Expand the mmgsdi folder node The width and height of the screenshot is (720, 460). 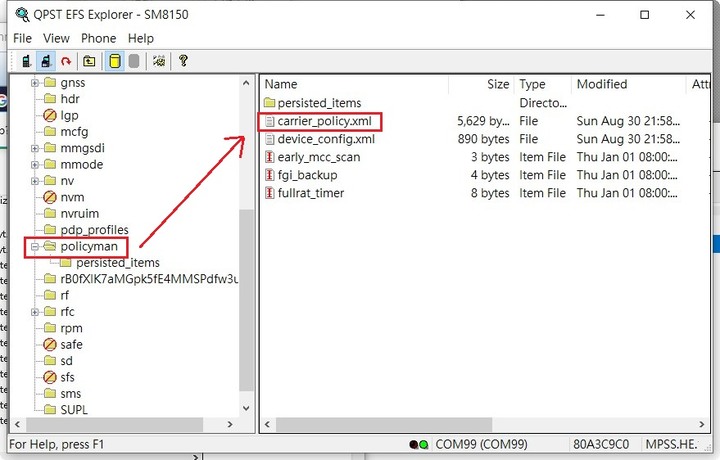click(35, 148)
